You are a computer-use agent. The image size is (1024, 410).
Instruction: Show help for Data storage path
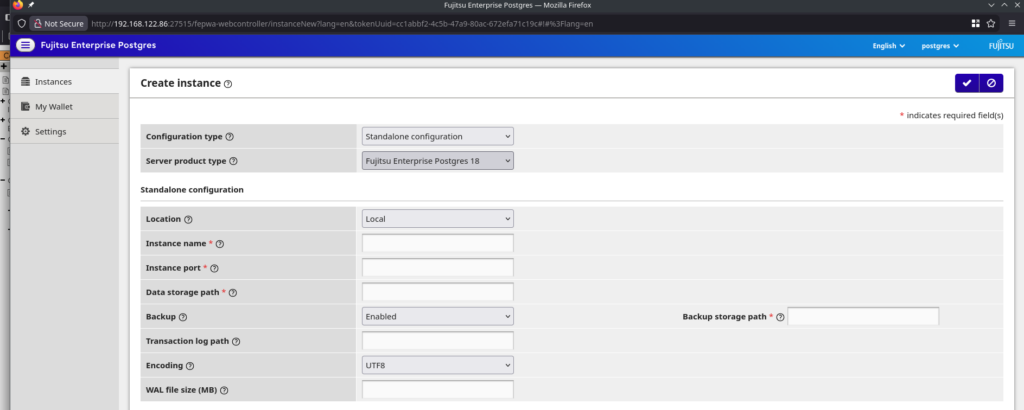coord(233,292)
